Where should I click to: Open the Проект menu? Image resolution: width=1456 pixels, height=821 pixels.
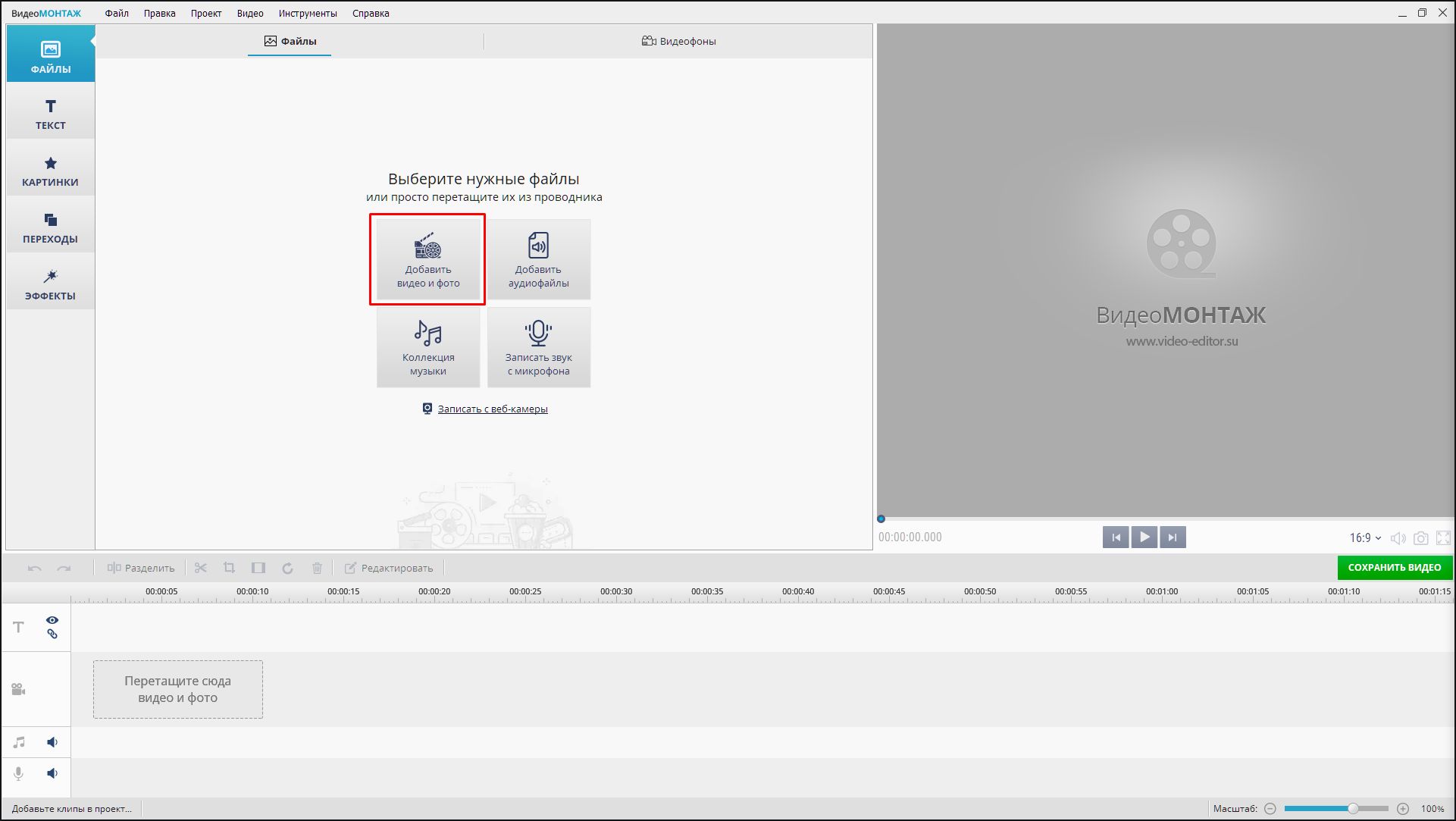(206, 13)
